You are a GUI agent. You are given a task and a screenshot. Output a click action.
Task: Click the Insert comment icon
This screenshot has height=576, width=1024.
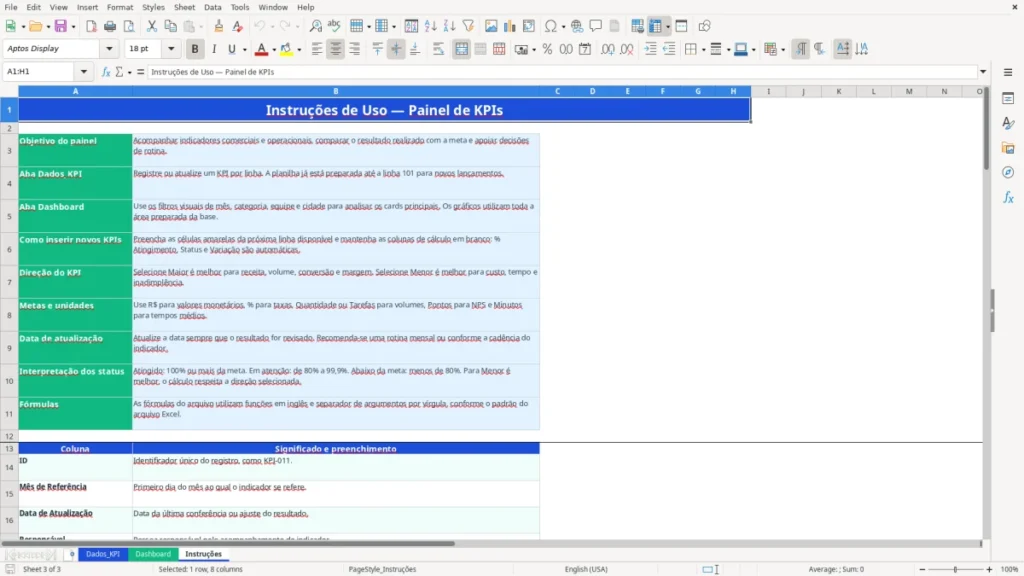[x=596, y=26]
